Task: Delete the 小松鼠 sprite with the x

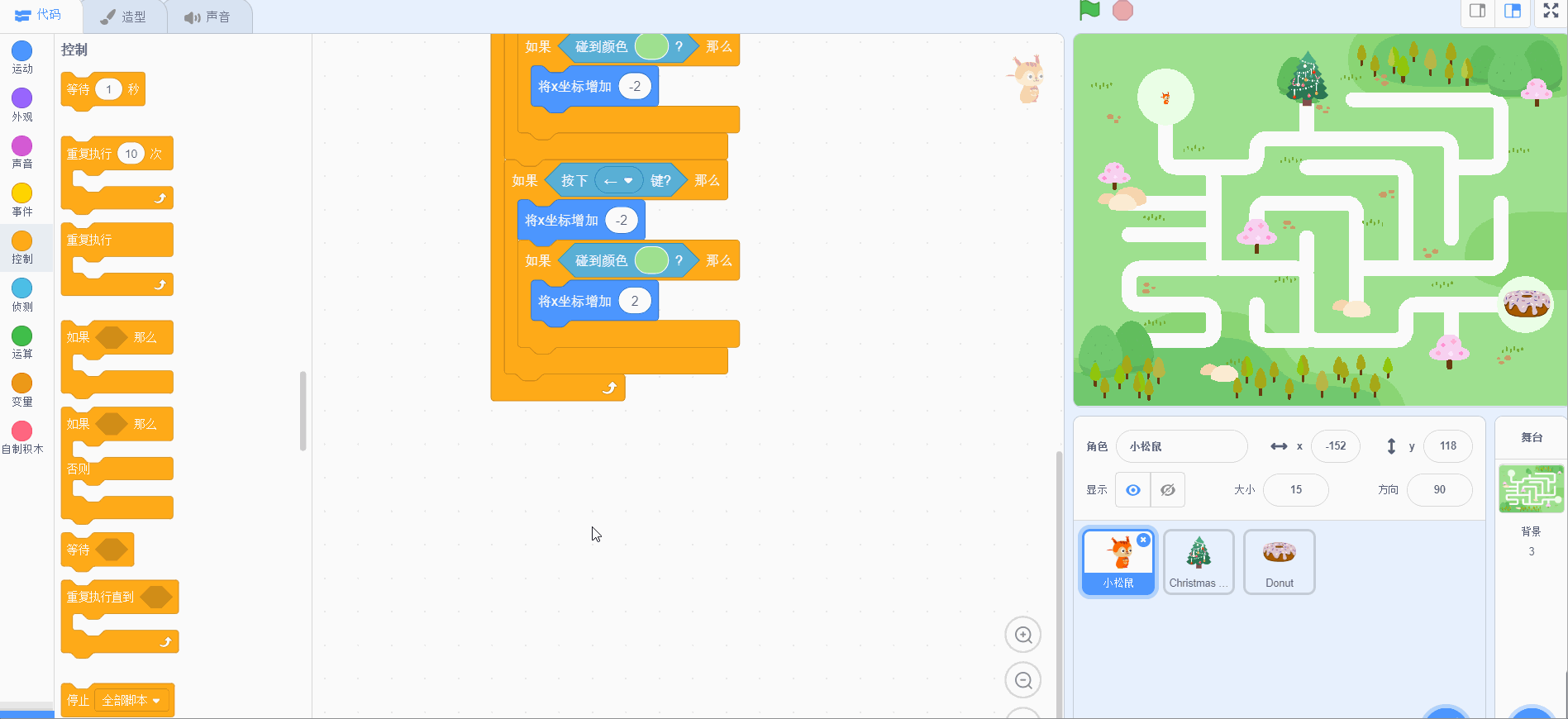Action: (x=1143, y=540)
